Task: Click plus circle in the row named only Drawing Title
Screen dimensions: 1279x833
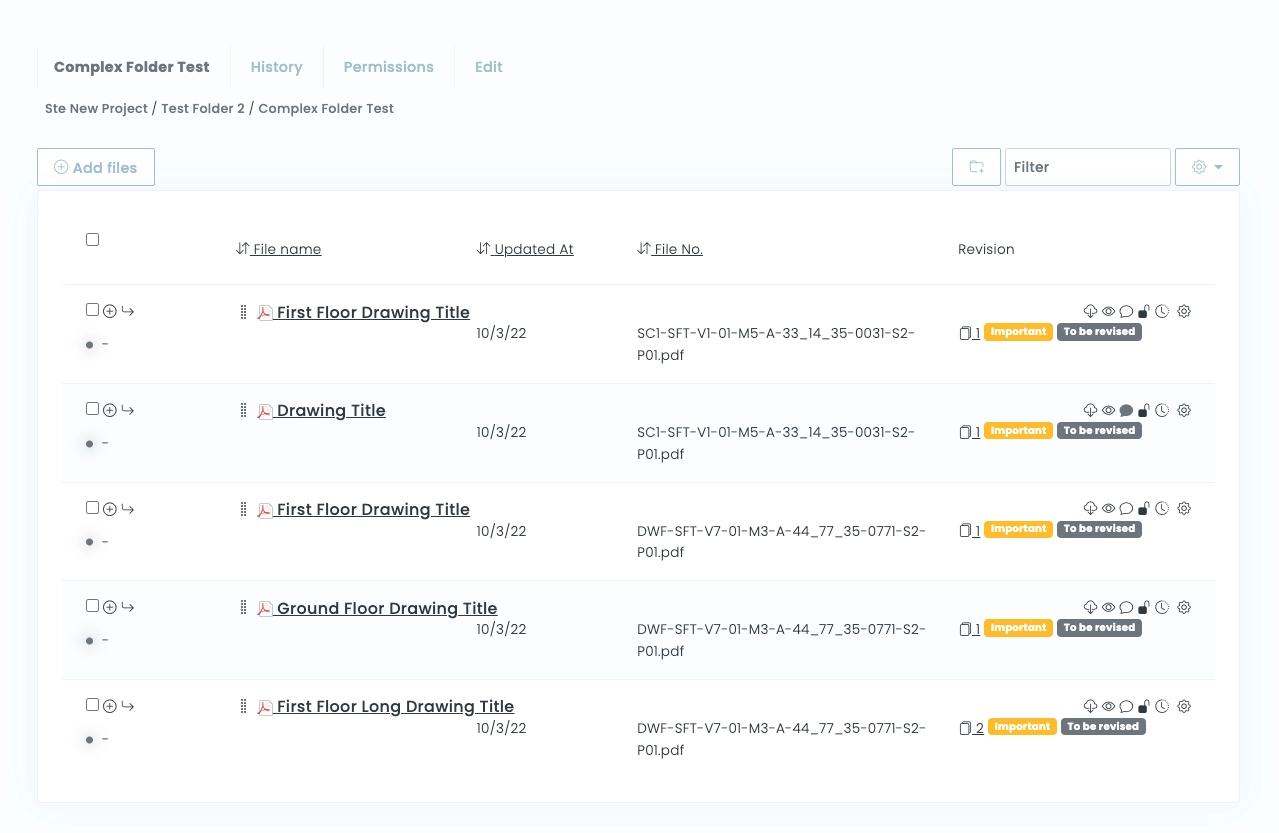Action: (110, 410)
